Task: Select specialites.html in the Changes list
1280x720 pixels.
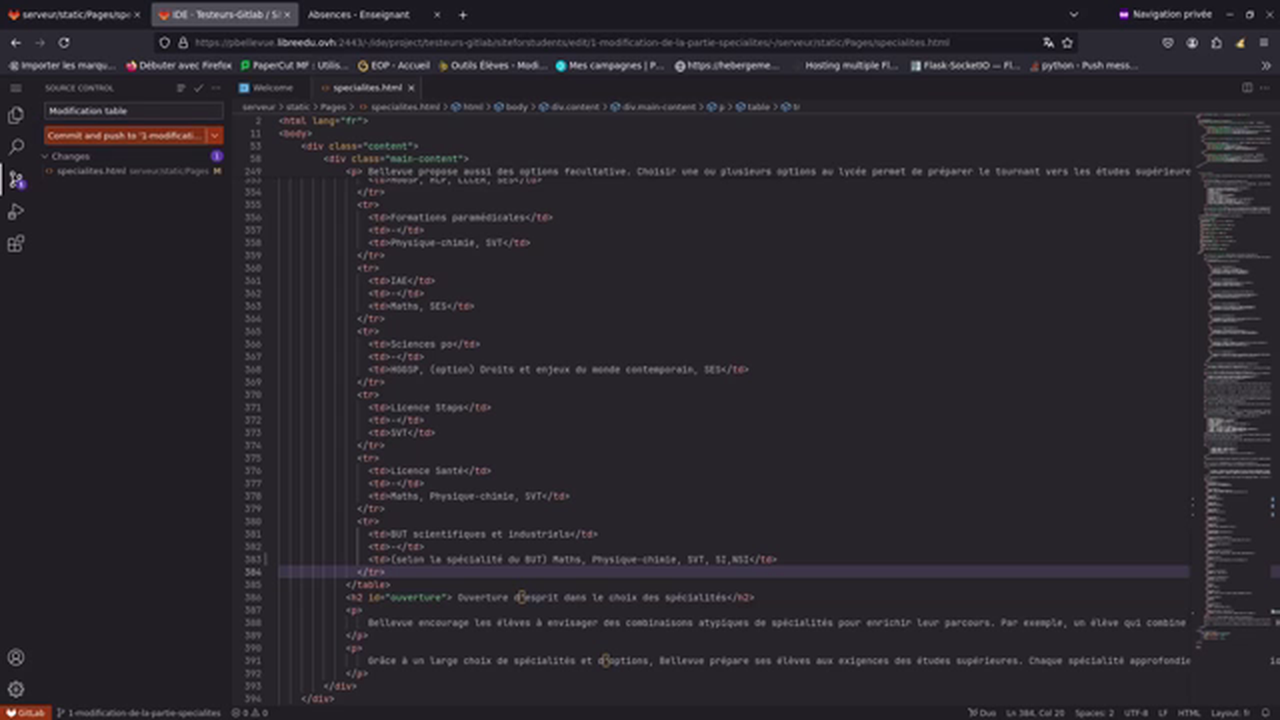Action: [x=90, y=171]
